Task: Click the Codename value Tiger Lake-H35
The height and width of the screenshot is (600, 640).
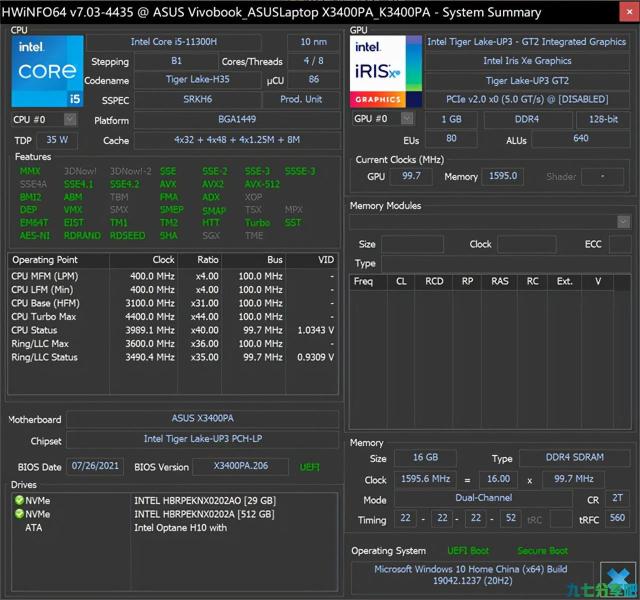Action: [198, 80]
